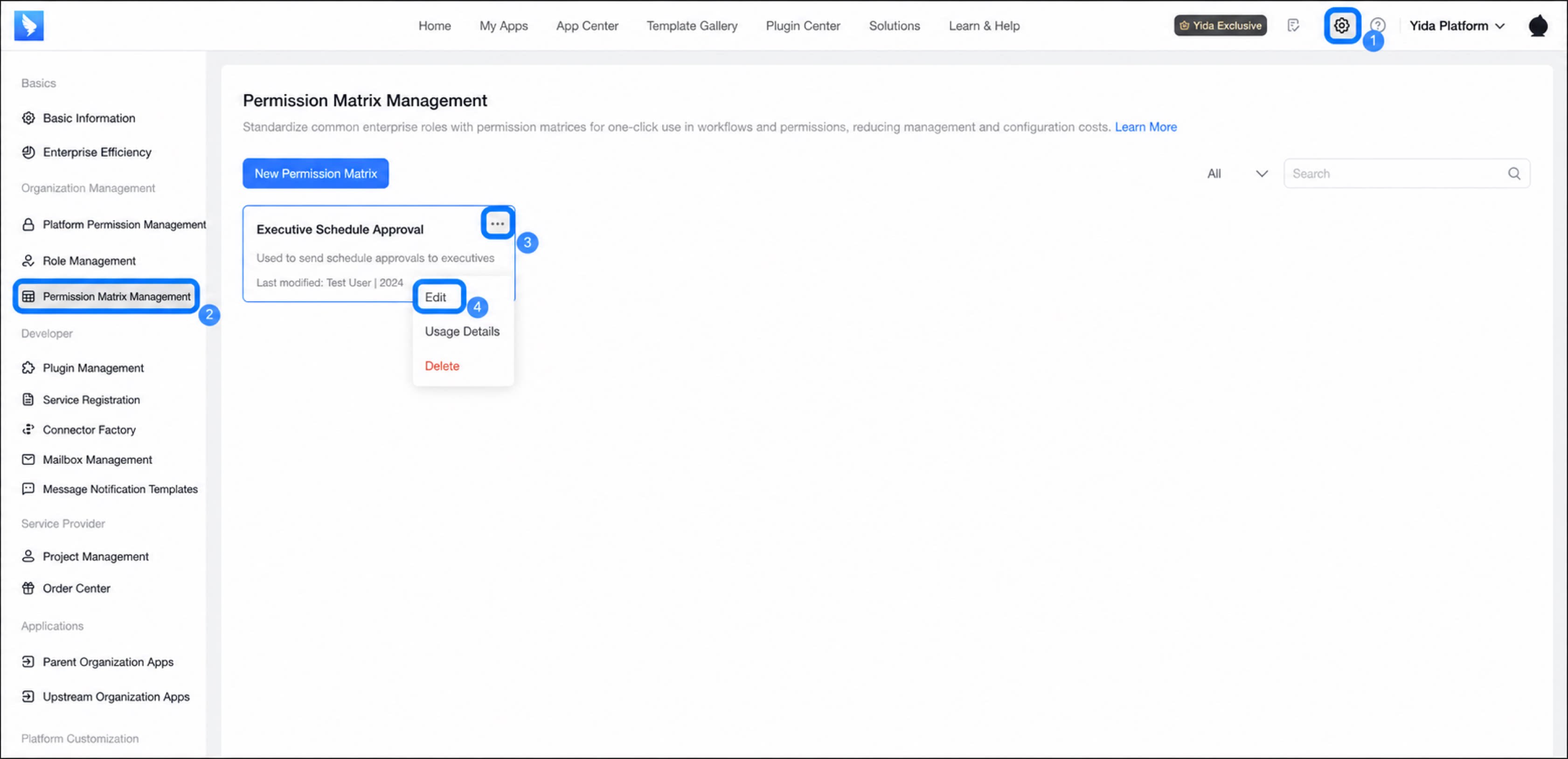Select the Plugin Center top navigation item
This screenshot has height=759, width=1568.
point(803,26)
